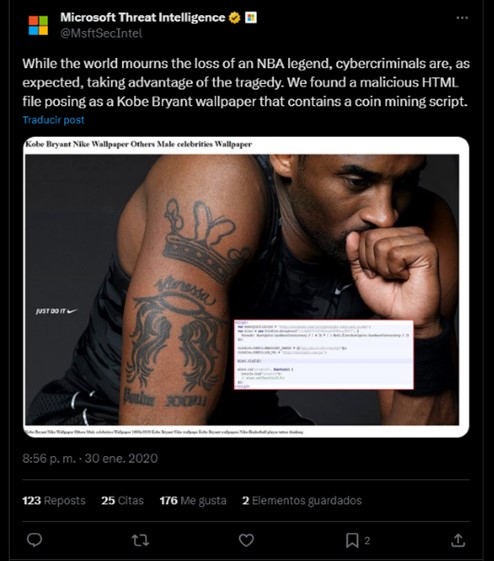Click the 8:56 p. m. post timestamp
The height and width of the screenshot is (561, 494).
pyautogui.click(x=49, y=458)
